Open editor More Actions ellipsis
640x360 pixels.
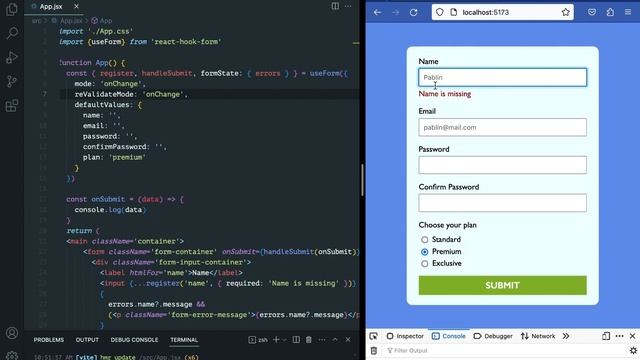[348, 6]
